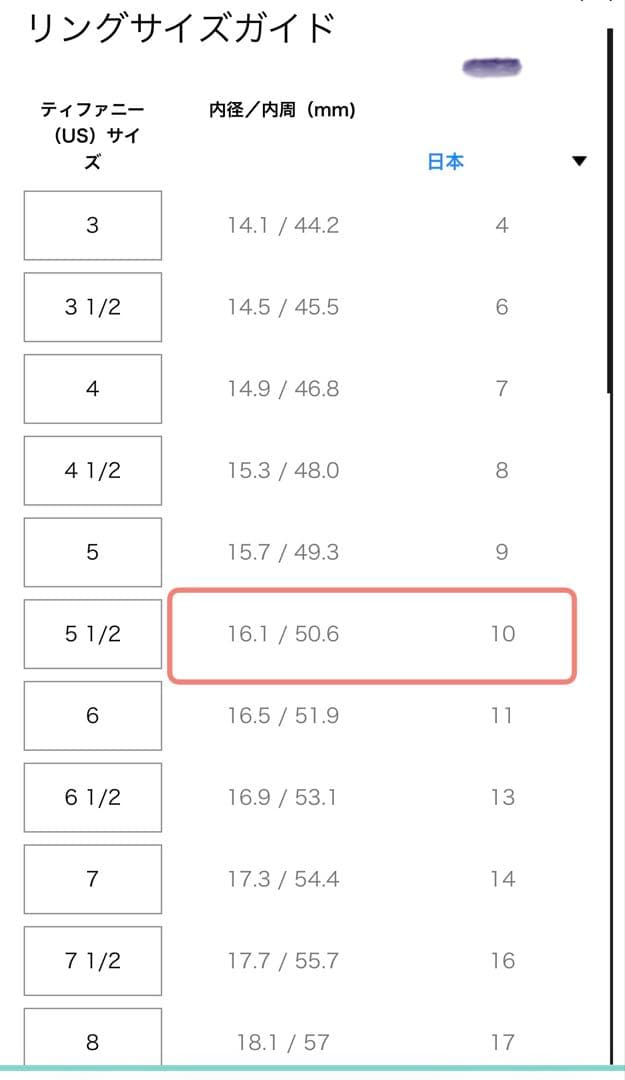Screen dimensions: 625x1080
Task: Select US size 3 1/2 cell
Action: [92, 306]
